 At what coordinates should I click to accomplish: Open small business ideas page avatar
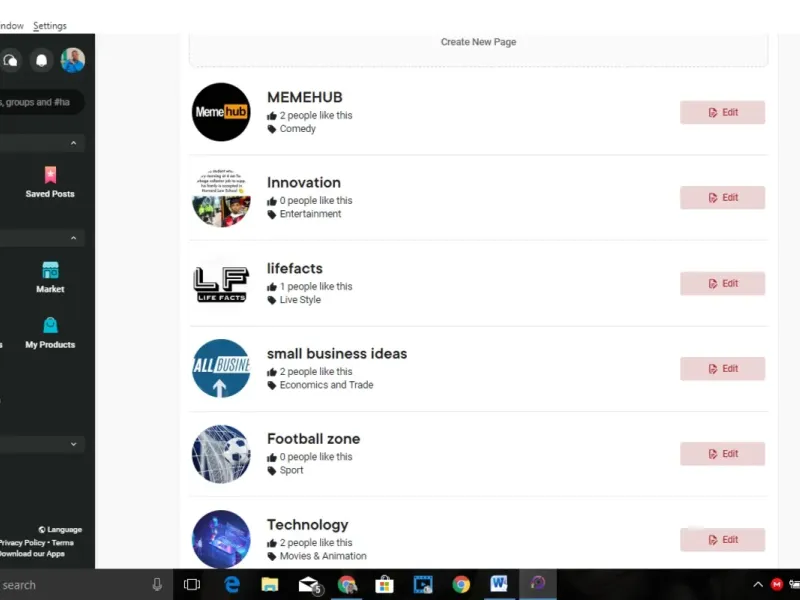[221, 368]
